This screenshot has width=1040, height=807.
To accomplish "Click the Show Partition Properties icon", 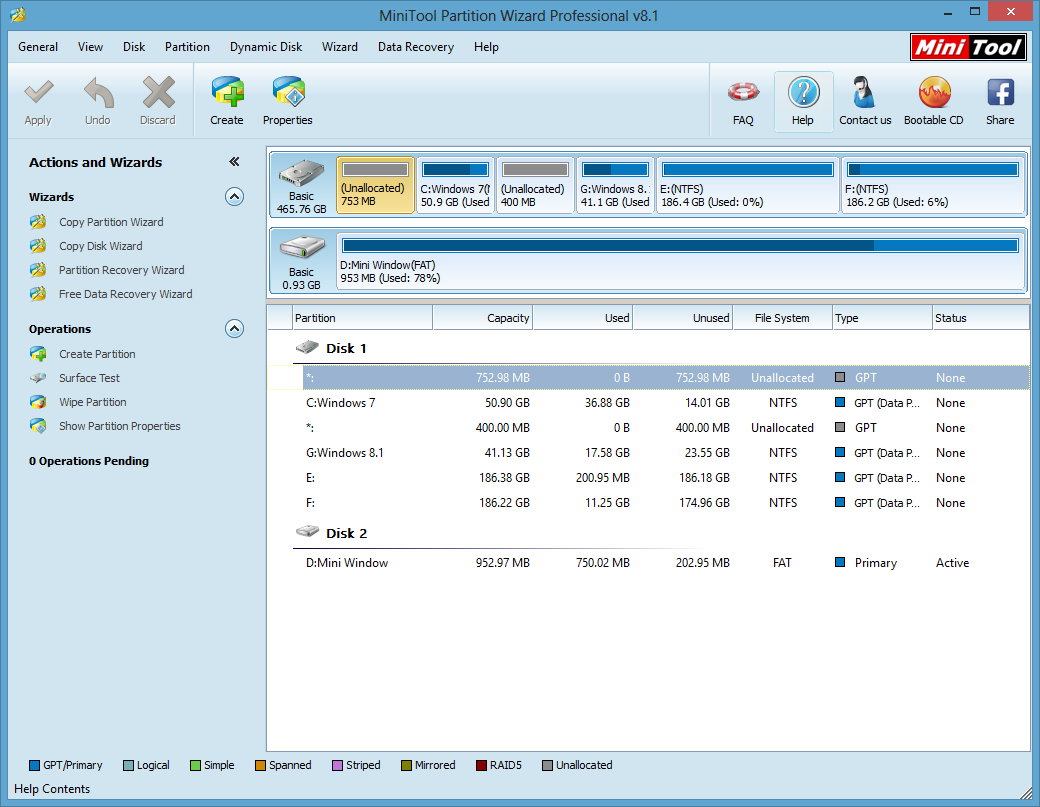I will [x=38, y=426].
